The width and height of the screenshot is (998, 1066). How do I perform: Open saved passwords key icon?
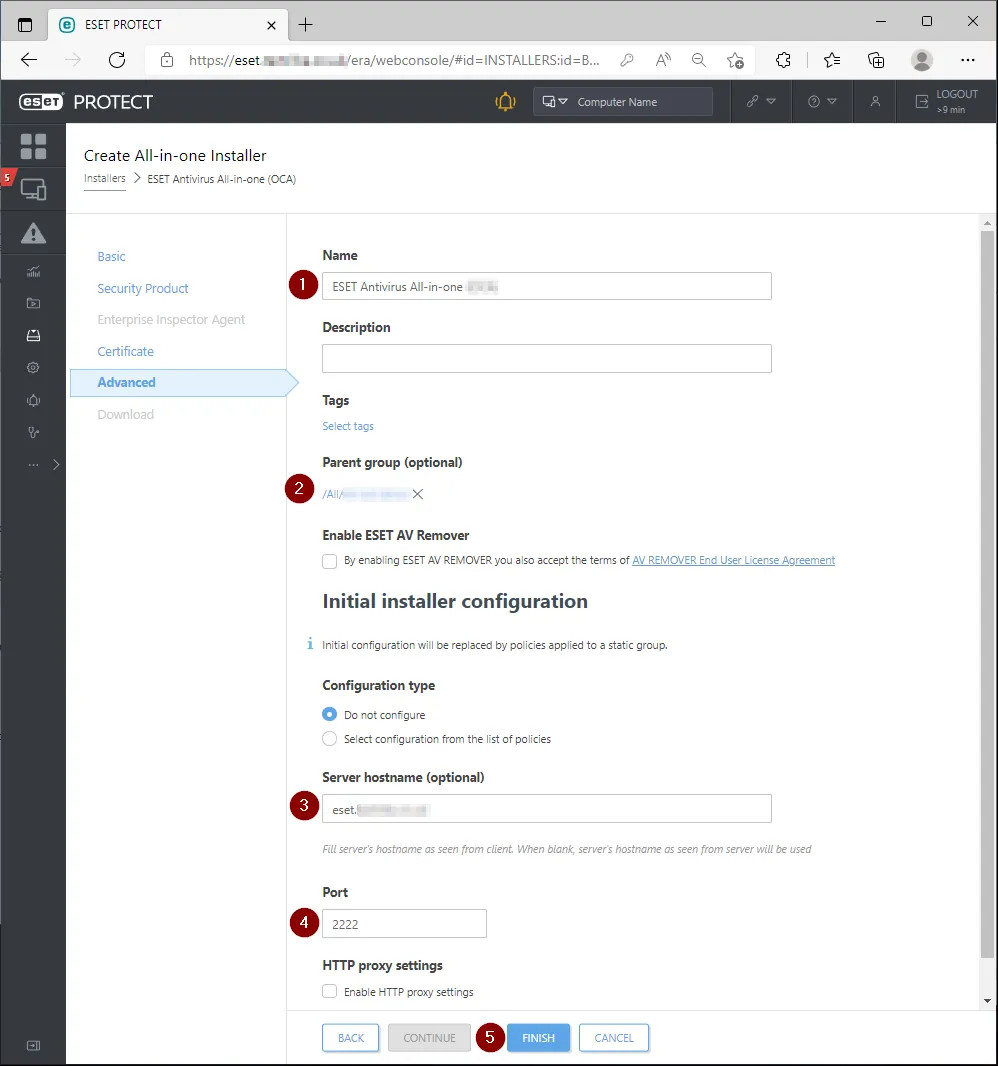click(x=627, y=60)
